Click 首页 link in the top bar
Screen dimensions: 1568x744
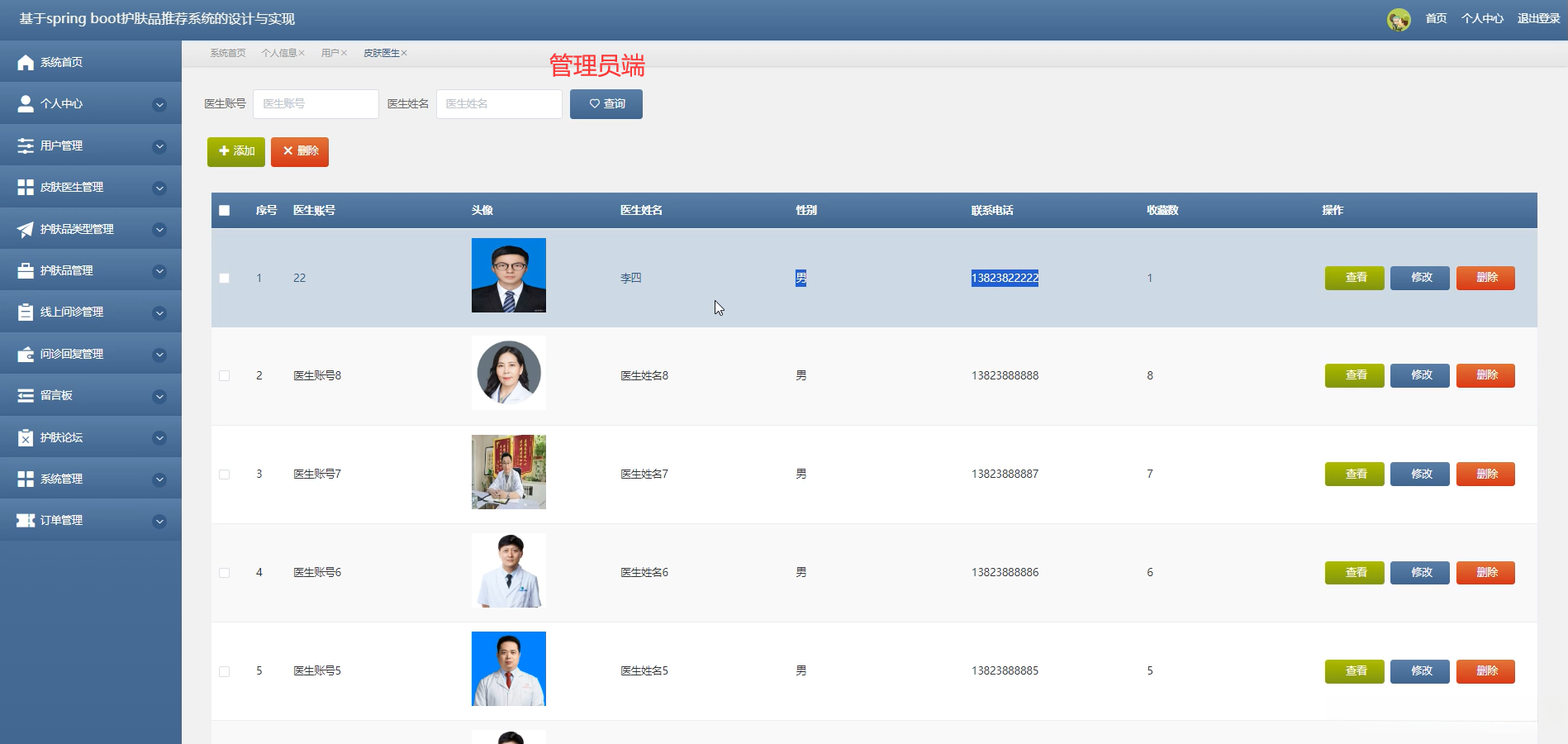click(x=1436, y=19)
